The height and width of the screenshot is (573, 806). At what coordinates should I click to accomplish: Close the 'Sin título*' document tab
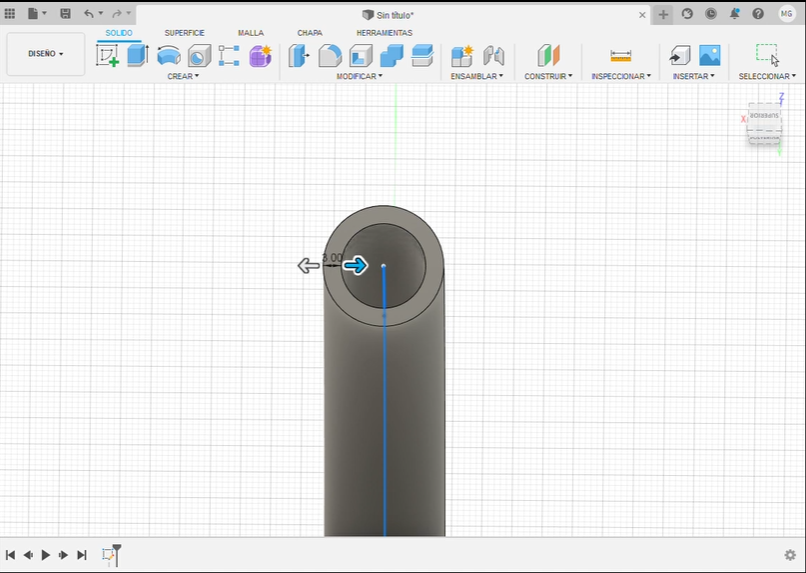pos(642,15)
